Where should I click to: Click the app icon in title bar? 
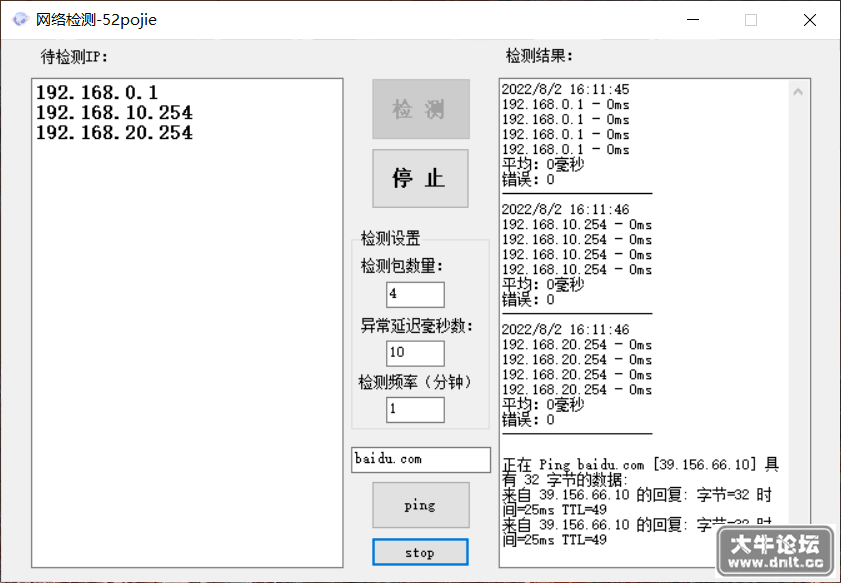(x=20, y=20)
